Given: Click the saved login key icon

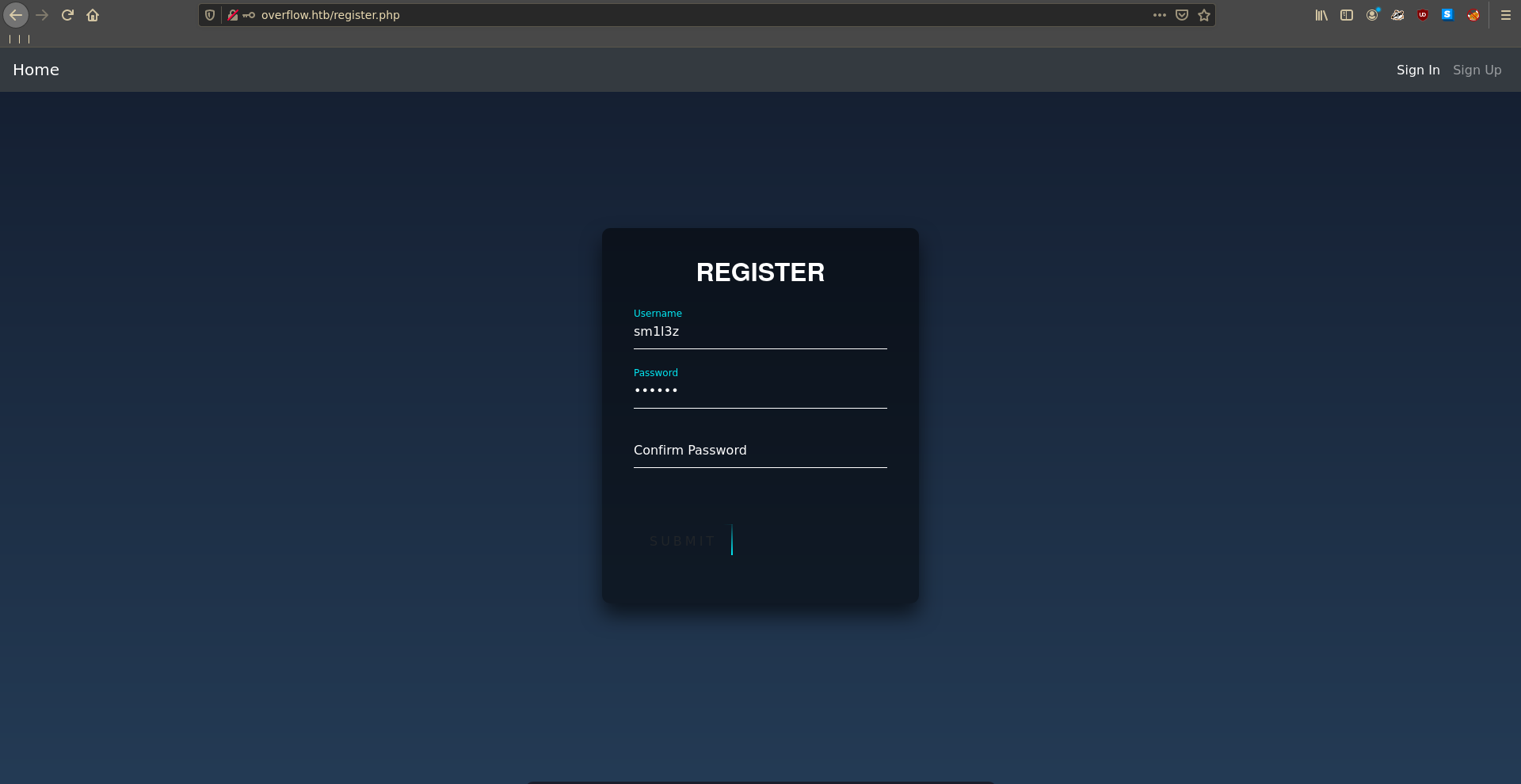Looking at the screenshot, I should pos(249,15).
